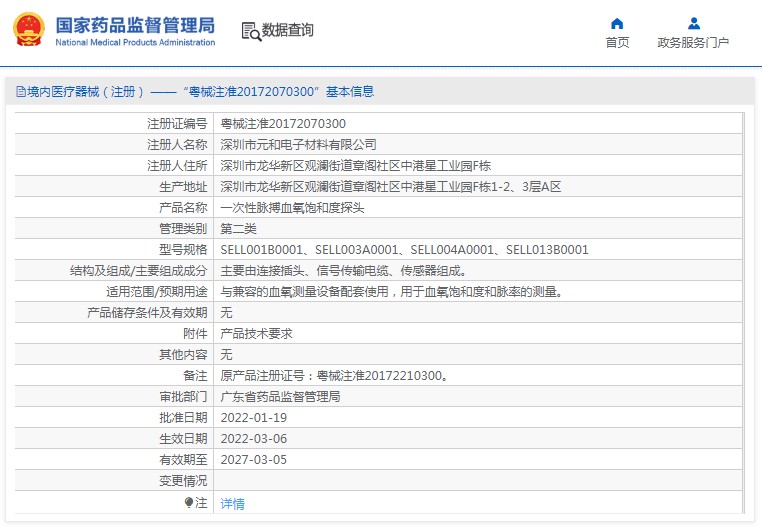Click expiry date 2027-03-05

254,459
